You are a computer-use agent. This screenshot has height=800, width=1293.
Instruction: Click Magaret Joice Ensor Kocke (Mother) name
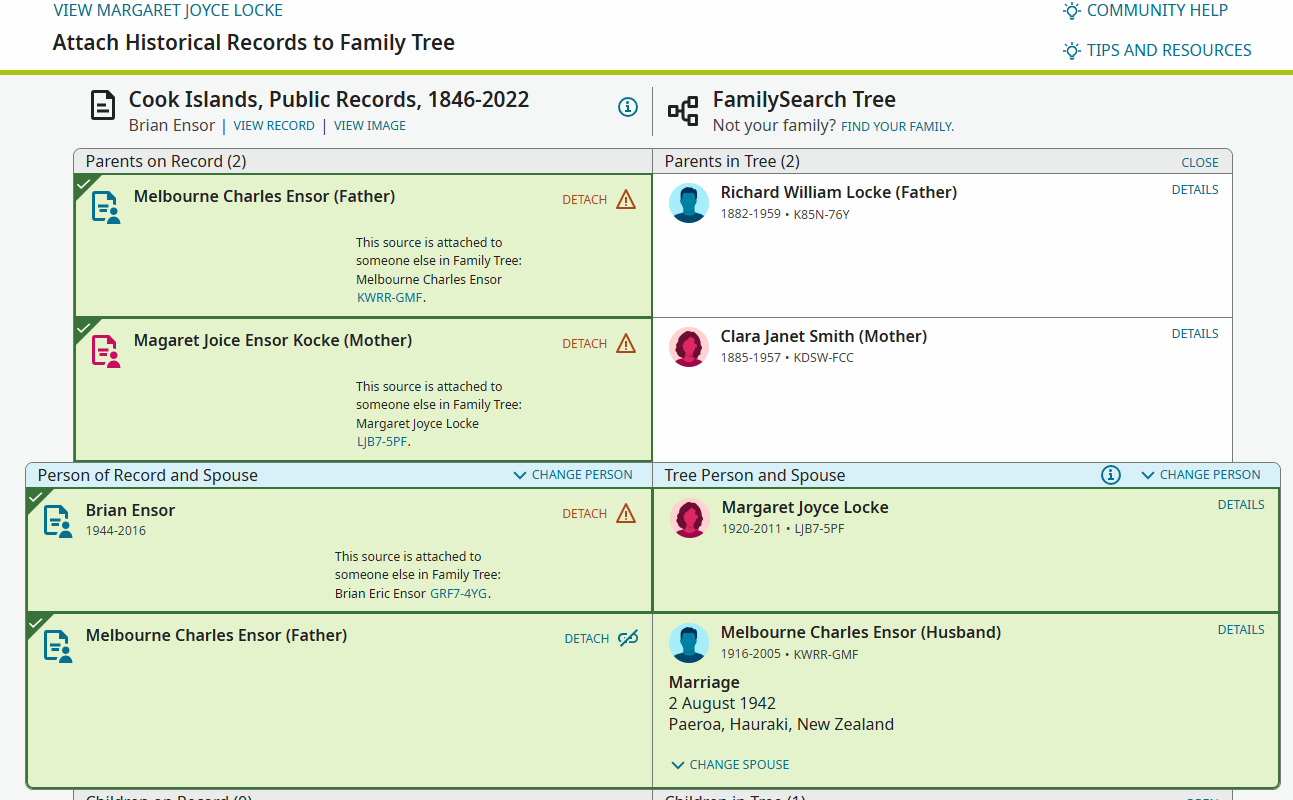273,341
